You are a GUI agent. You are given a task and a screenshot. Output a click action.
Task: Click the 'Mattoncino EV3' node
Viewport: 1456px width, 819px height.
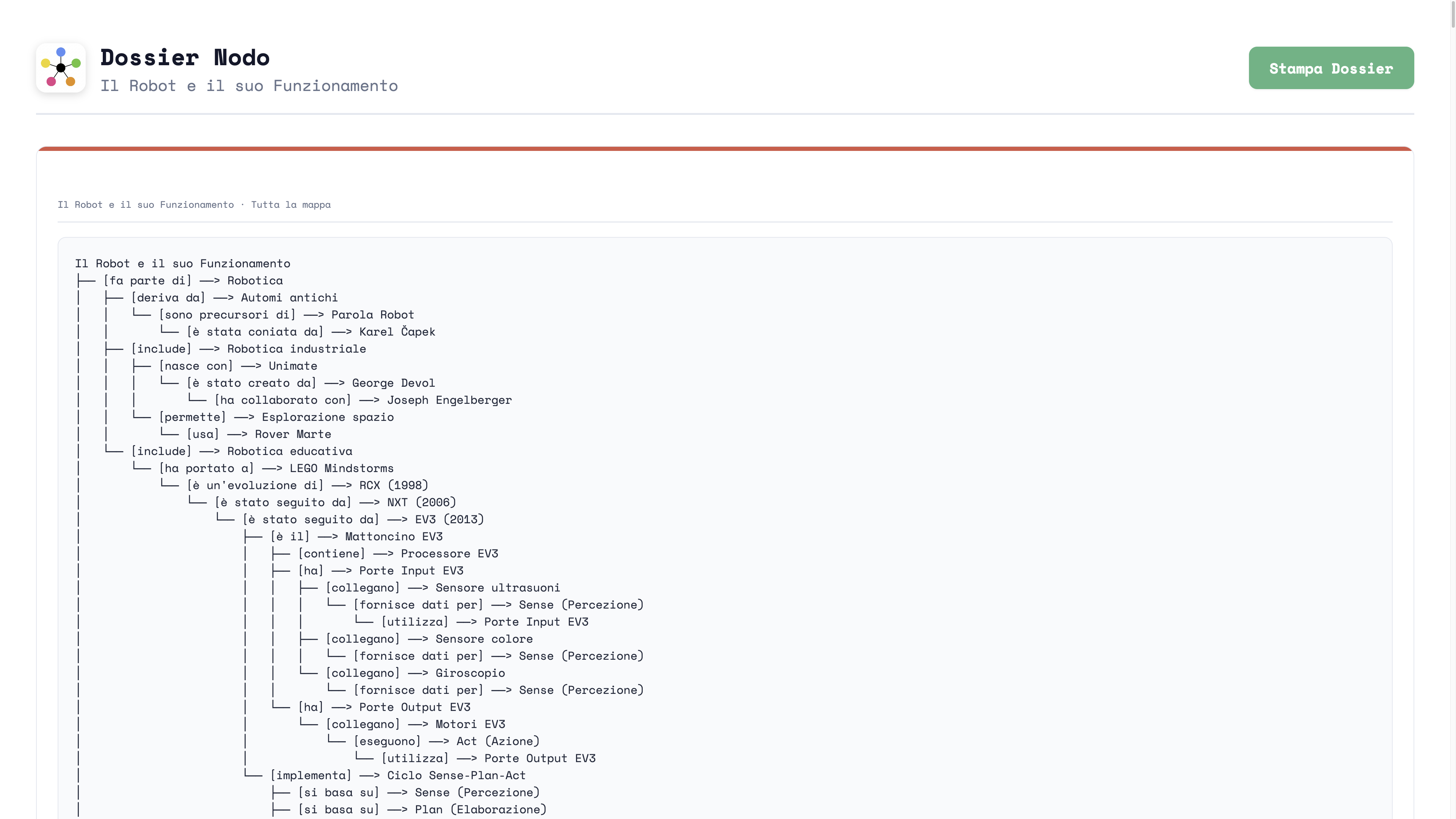click(394, 537)
